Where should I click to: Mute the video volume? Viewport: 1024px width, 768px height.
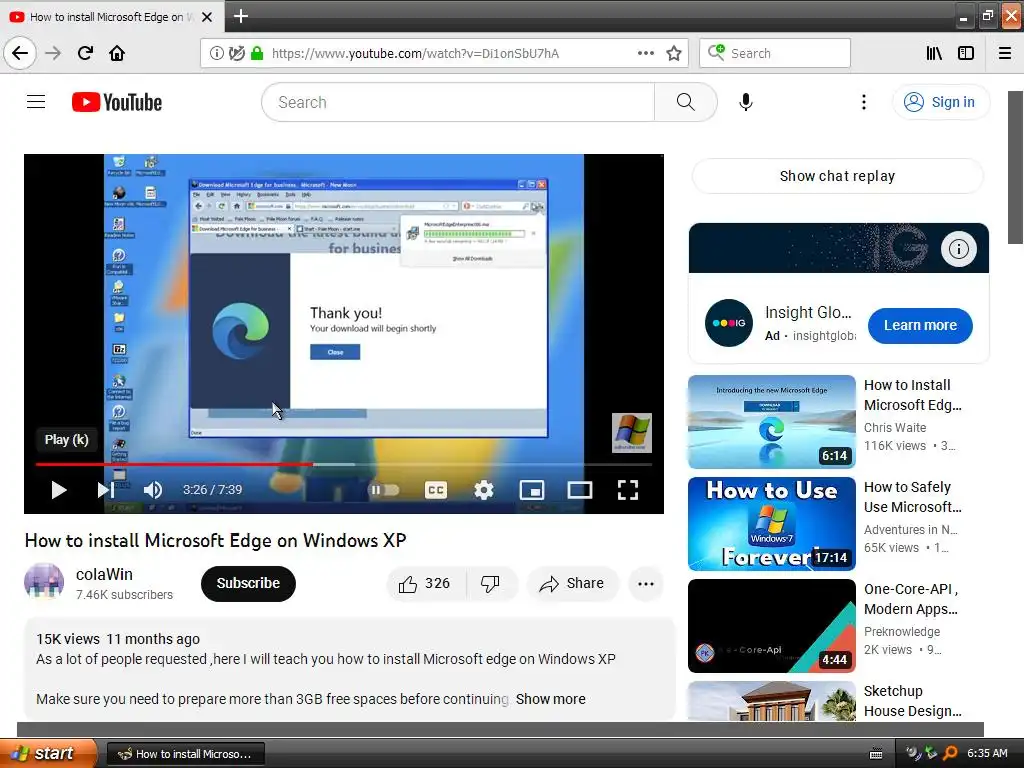[153, 490]
